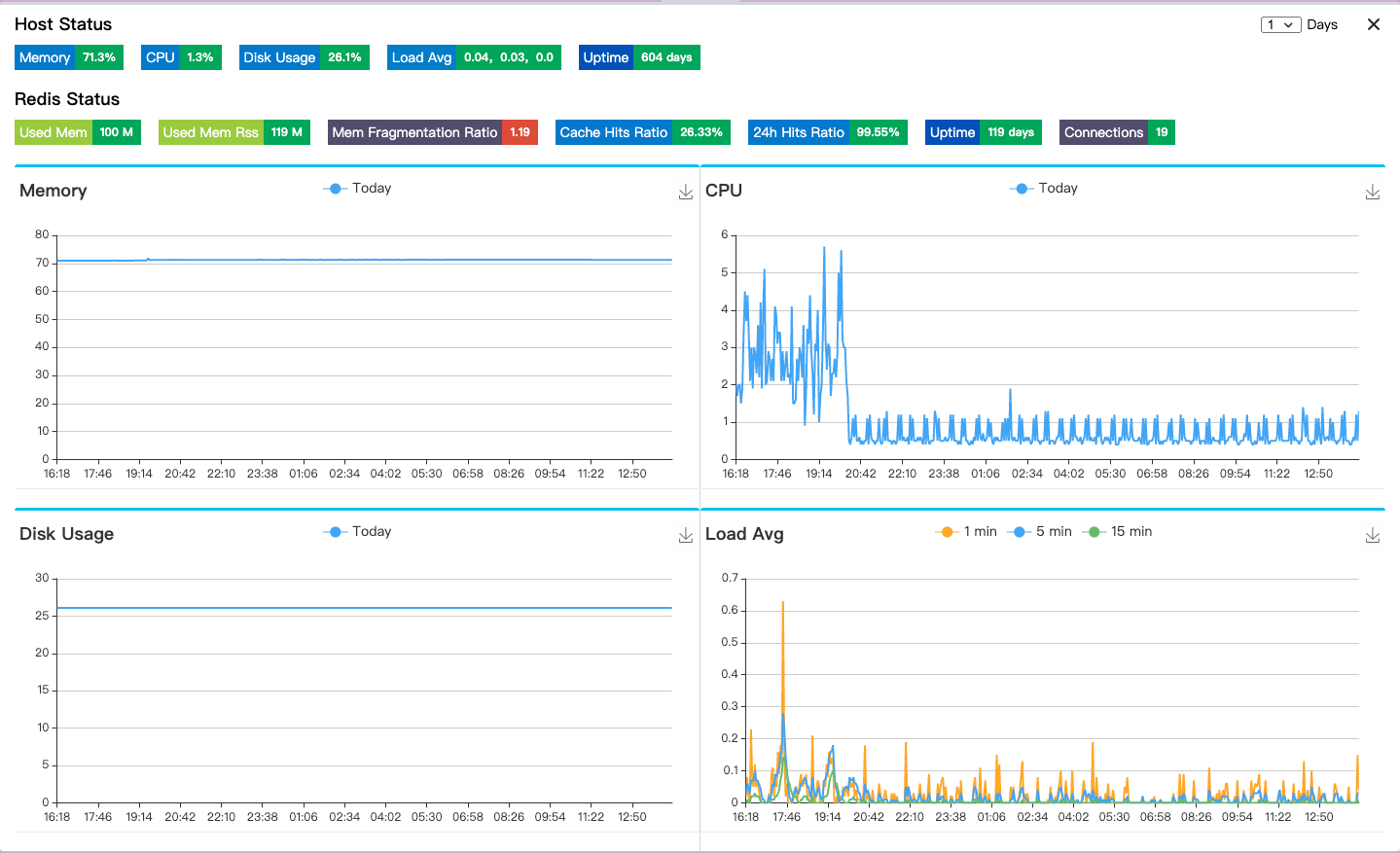This screenshot has height=853, width=1400.
Task: Toggle the Today series in Memory chart
Action: click(357, 189)
